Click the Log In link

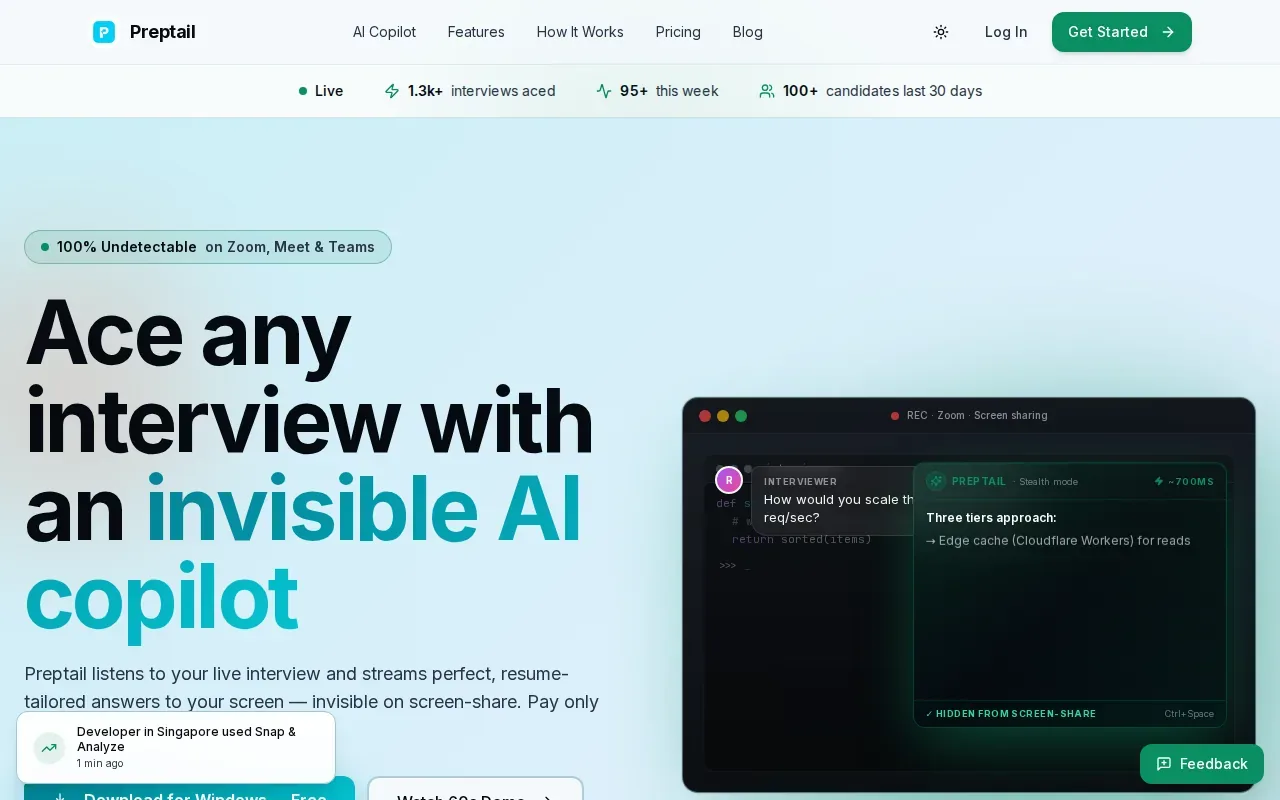coord(1006,32)
